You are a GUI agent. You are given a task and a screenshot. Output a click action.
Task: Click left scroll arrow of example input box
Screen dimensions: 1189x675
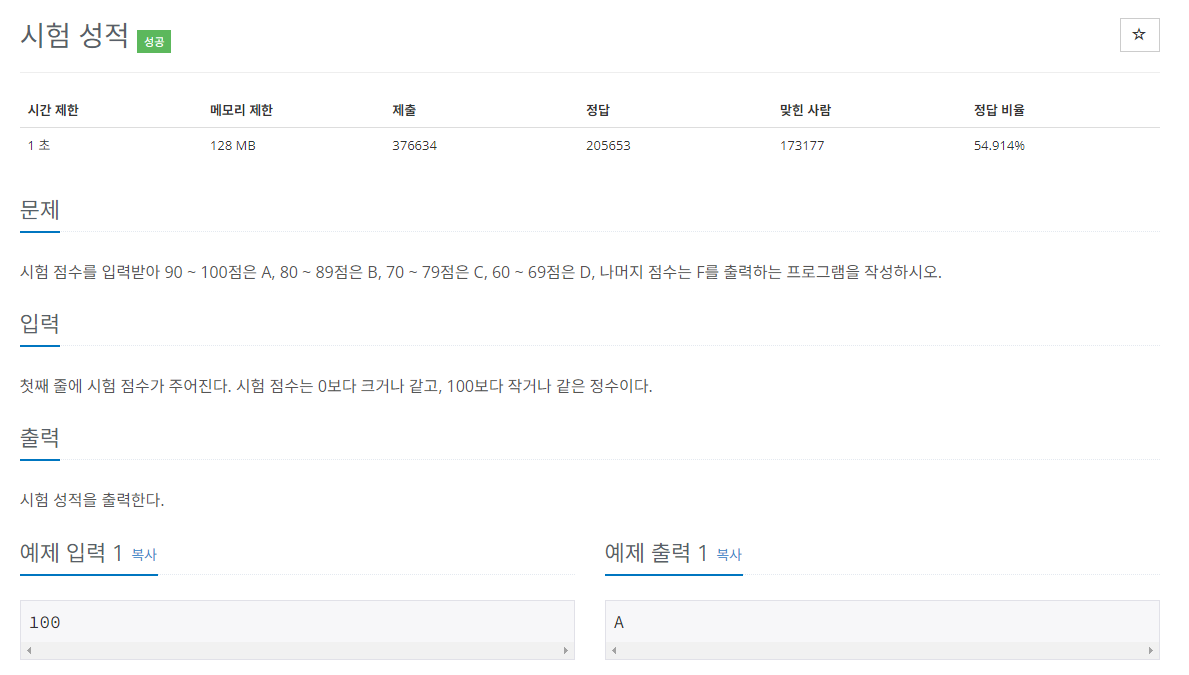pyautogui.click(x=30, y=651)
